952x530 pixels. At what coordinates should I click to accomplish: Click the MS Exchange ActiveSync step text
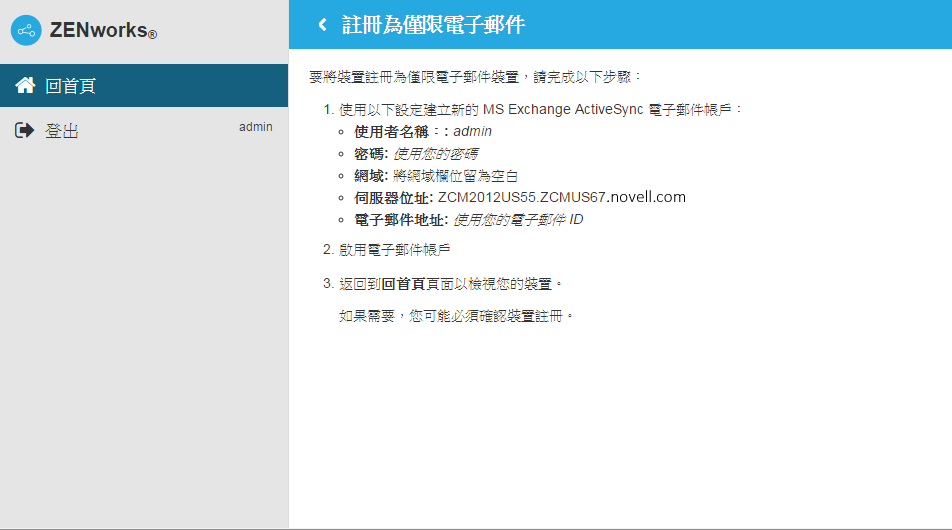point(540,109)
